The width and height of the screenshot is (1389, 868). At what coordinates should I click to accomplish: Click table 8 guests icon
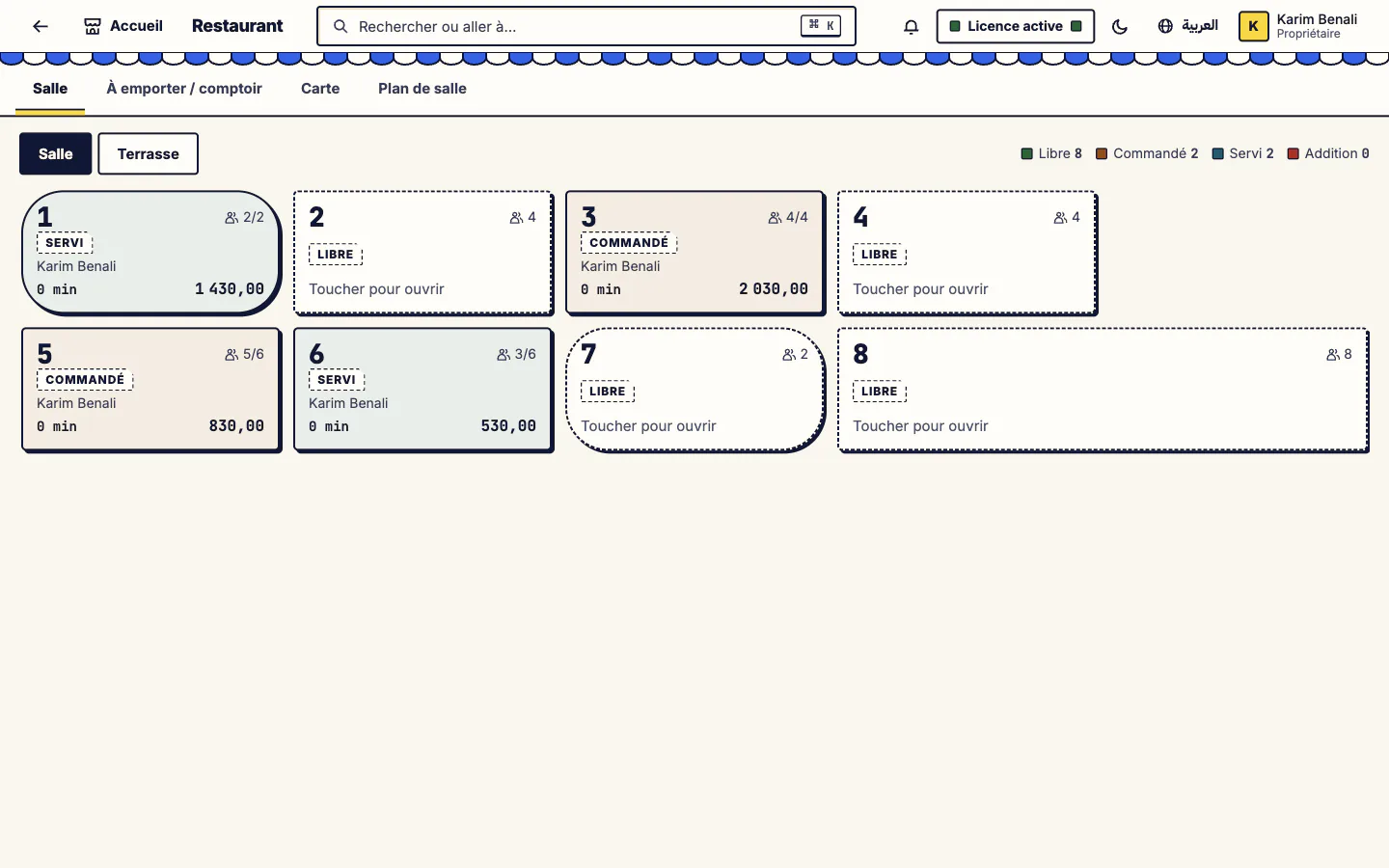coord(1333,355)
